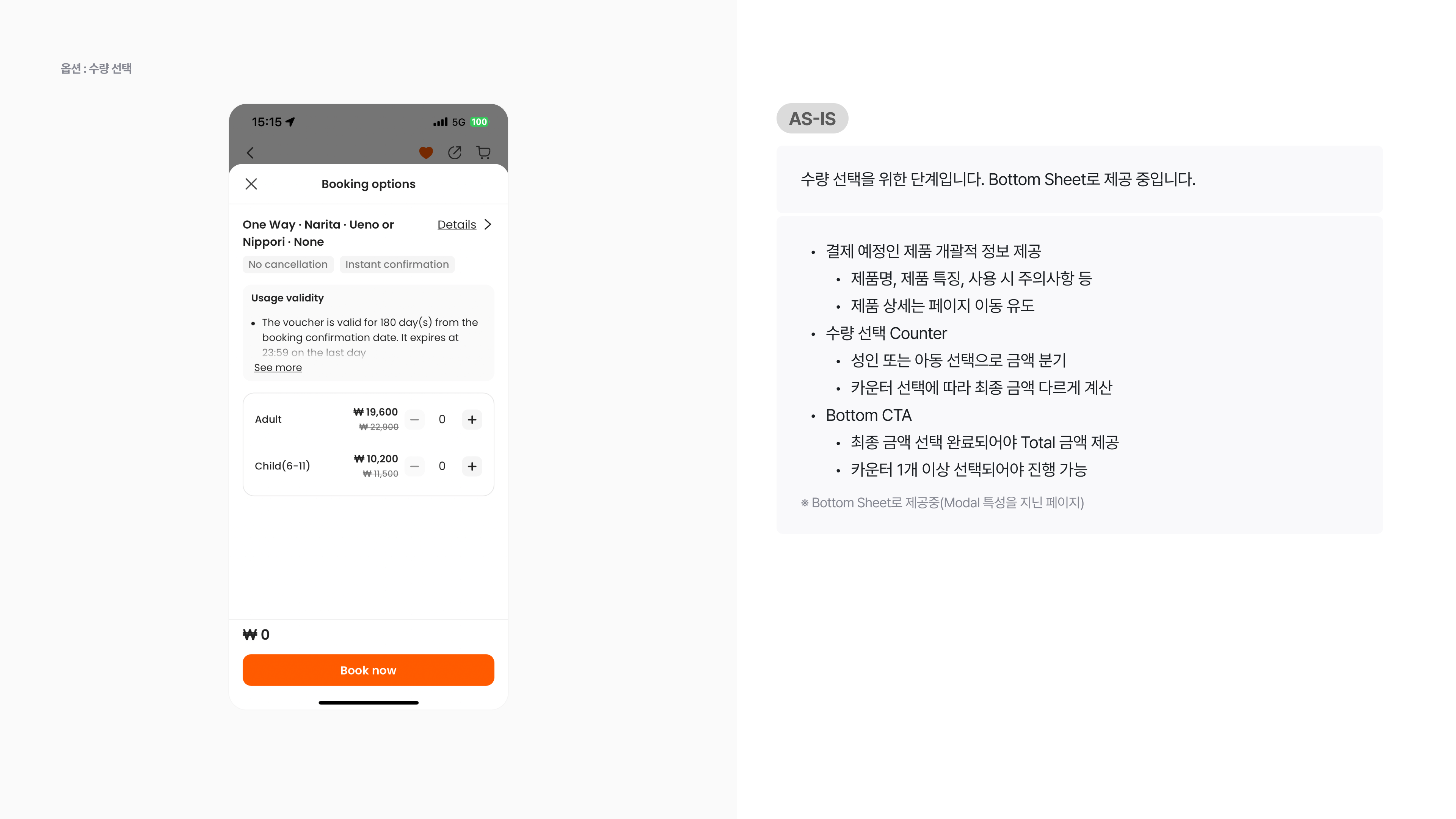
Task: Increase Adult quantity with plus
Action: coord(472,419)
